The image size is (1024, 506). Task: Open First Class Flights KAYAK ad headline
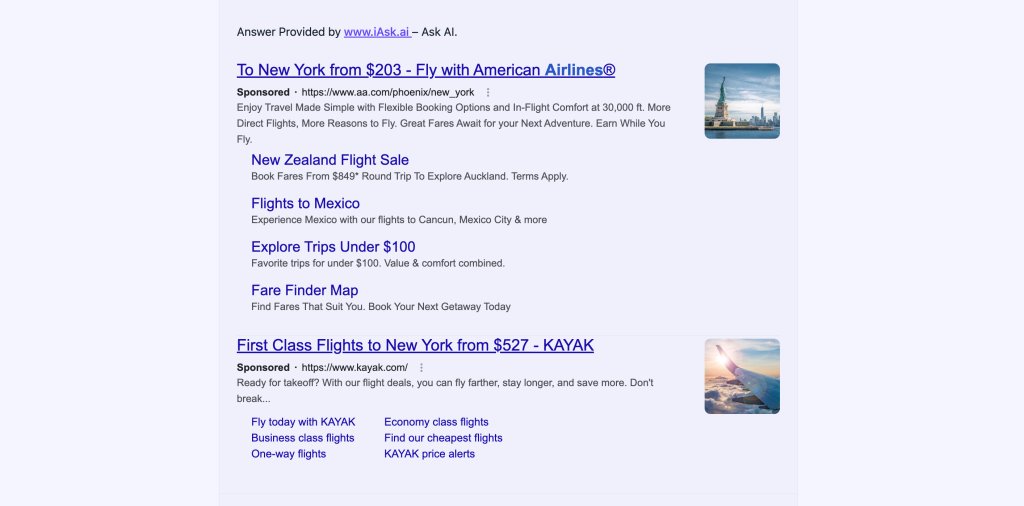415,345
